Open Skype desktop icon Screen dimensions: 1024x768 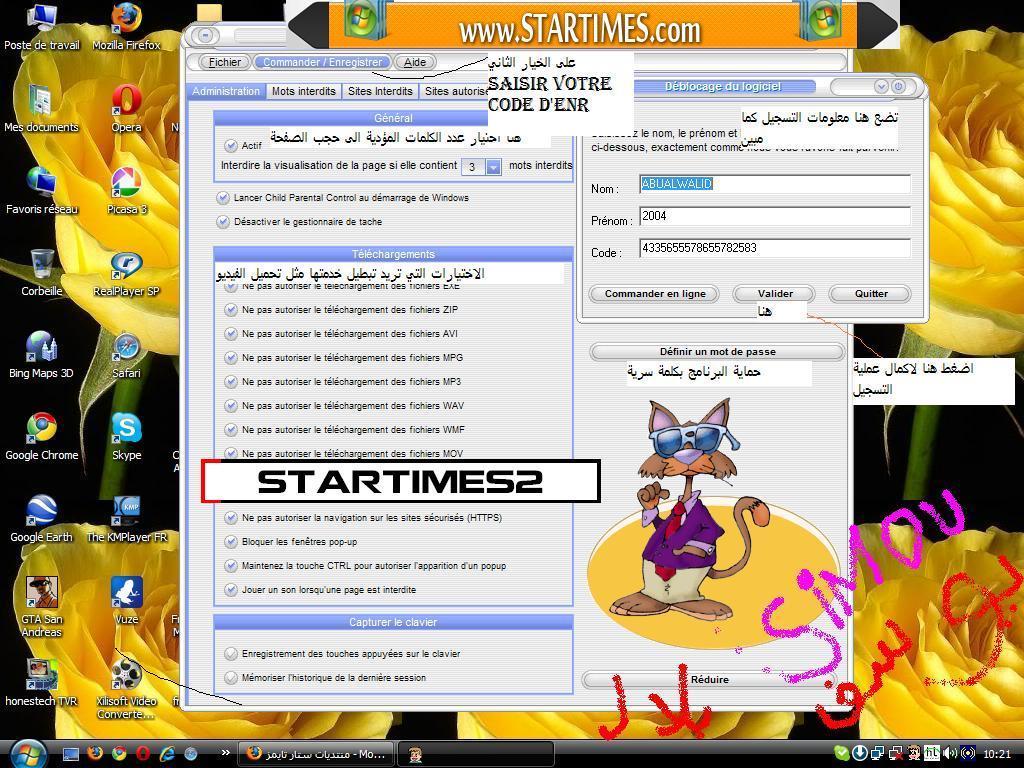126,436
